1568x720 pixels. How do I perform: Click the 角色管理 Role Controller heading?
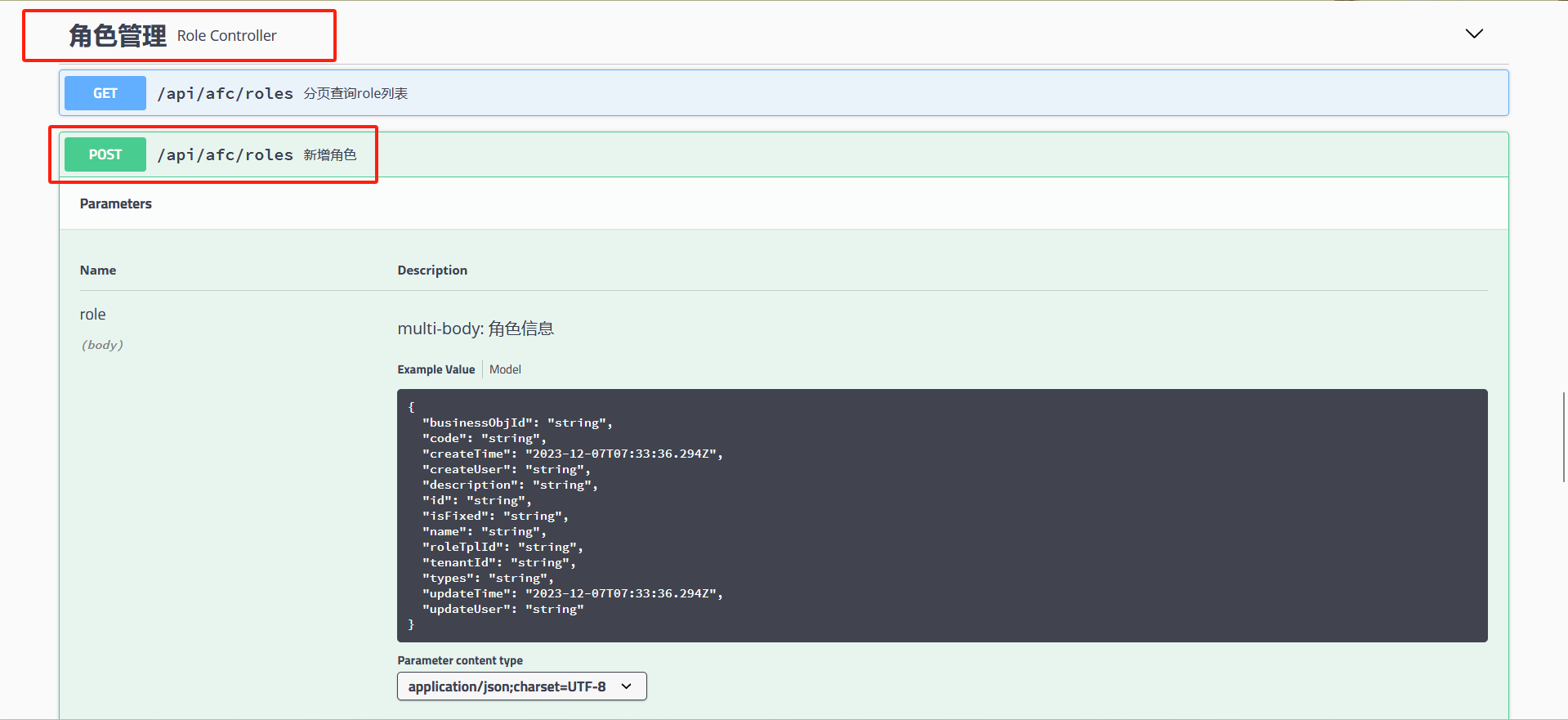click(x=173, y=36)
